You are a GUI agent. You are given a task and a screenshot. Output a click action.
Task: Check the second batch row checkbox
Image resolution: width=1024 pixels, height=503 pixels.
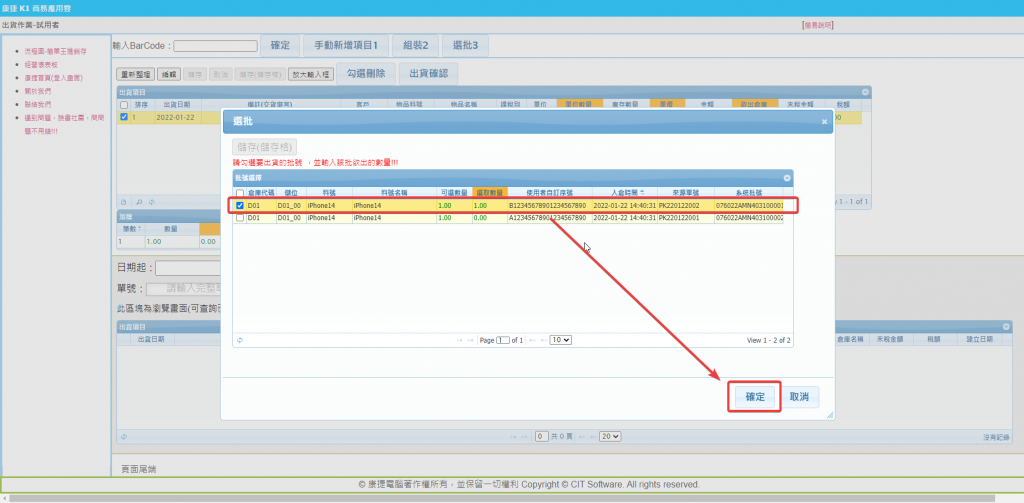(x=239, y=217)
